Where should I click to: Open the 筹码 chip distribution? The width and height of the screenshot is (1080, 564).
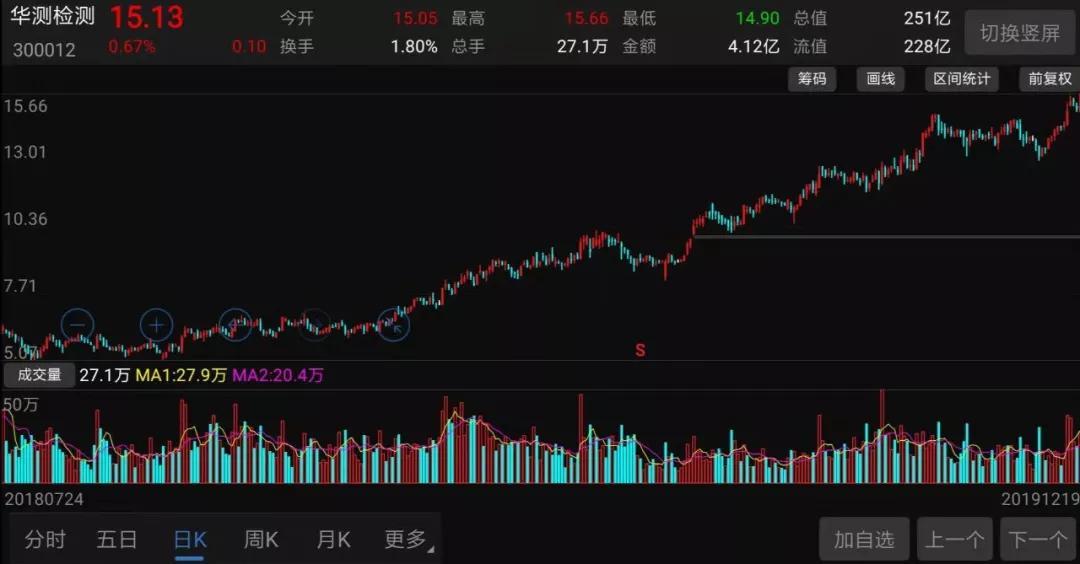click(812, 79)
